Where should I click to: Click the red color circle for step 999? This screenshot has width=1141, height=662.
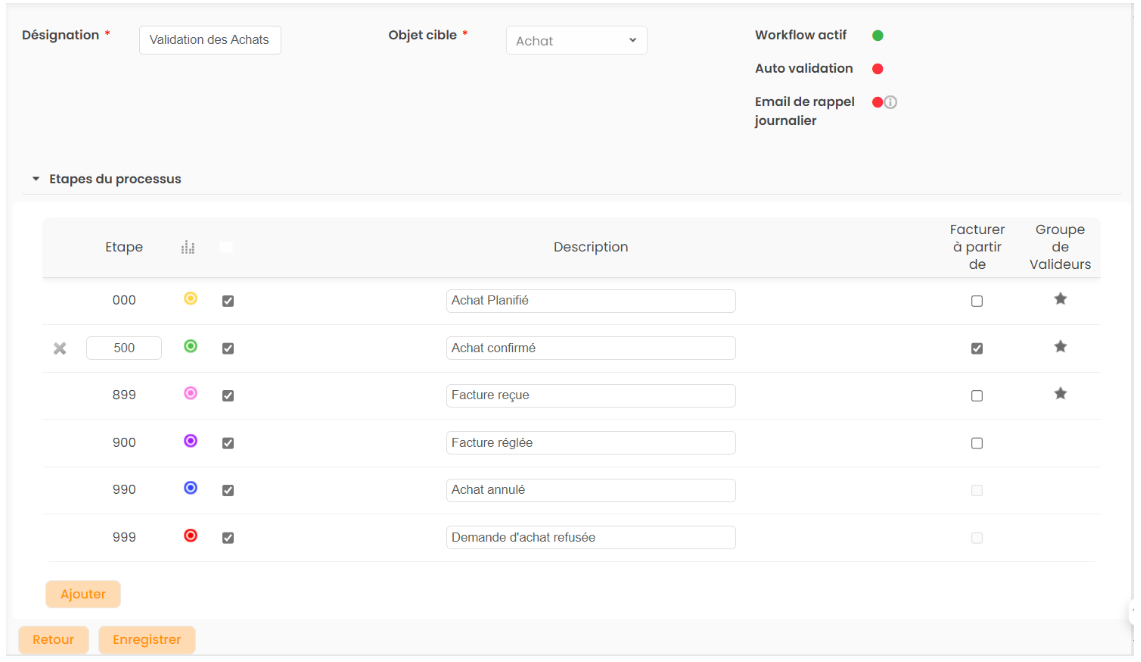click(190, 536)
